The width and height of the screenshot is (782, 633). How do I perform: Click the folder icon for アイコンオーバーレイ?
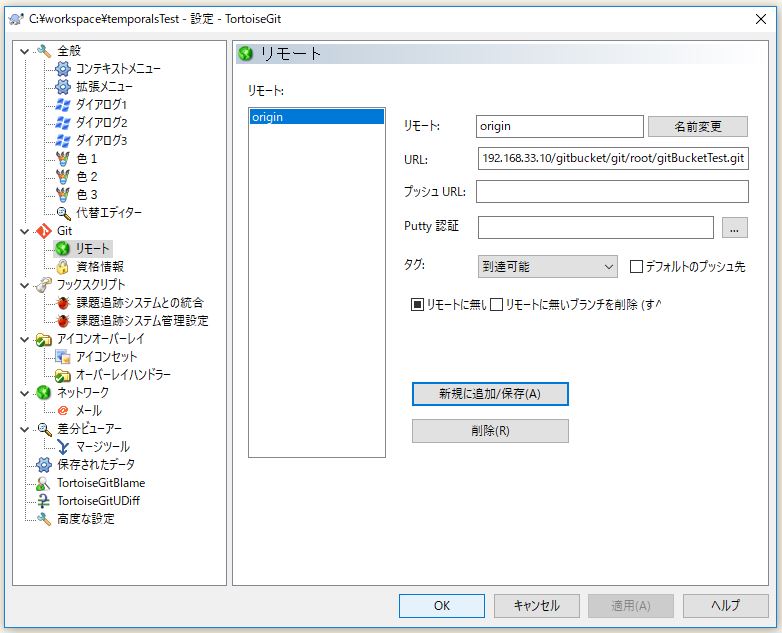click(x=44, y=339)
